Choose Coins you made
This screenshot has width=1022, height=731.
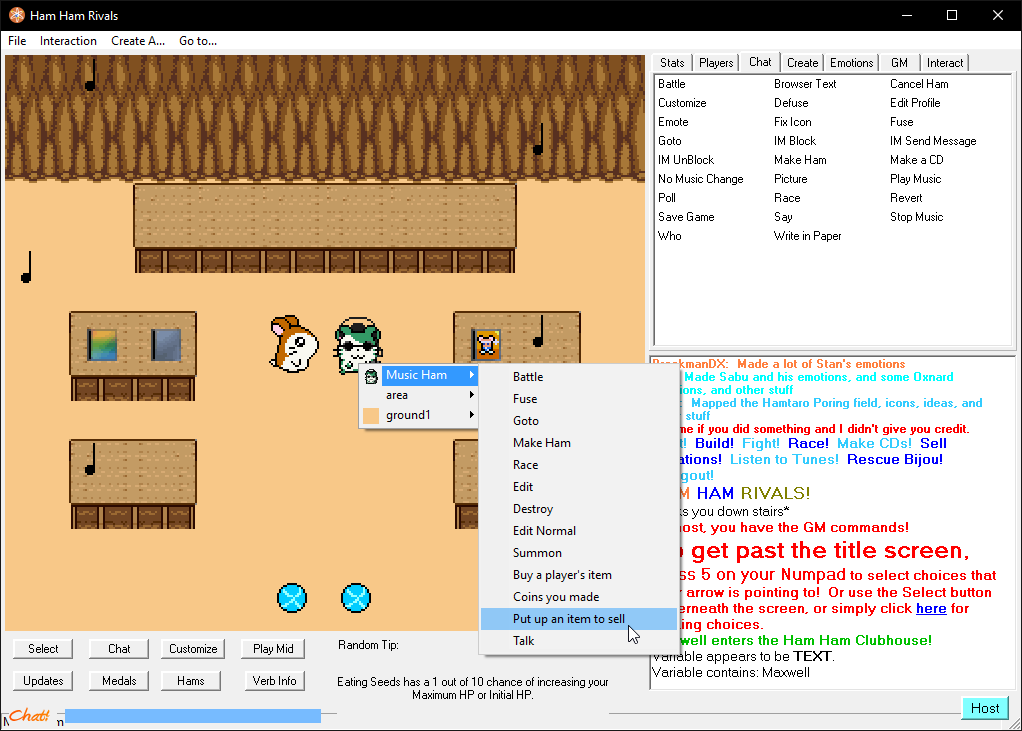[577, 597]
